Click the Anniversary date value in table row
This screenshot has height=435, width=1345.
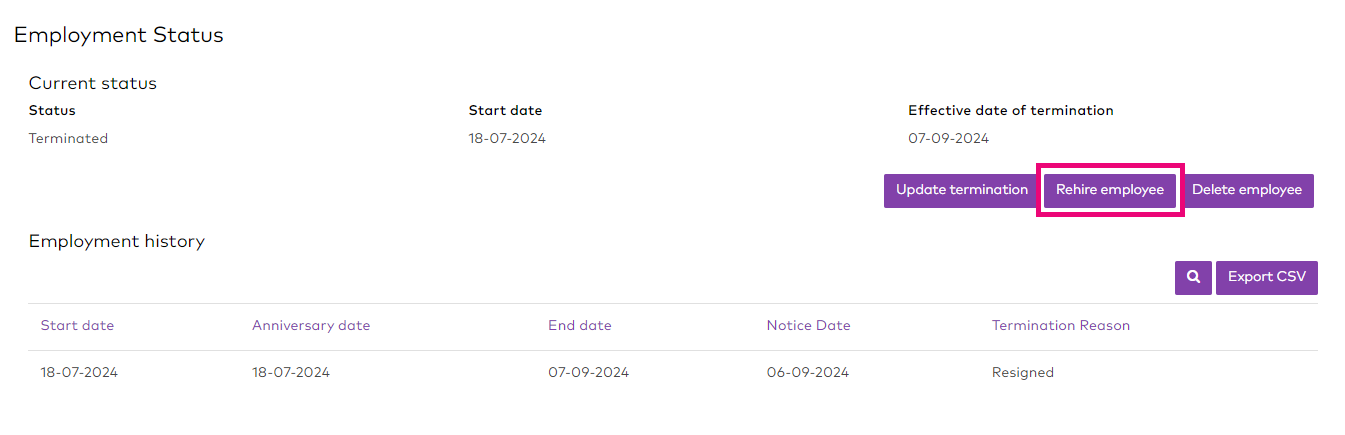[290, 373]
